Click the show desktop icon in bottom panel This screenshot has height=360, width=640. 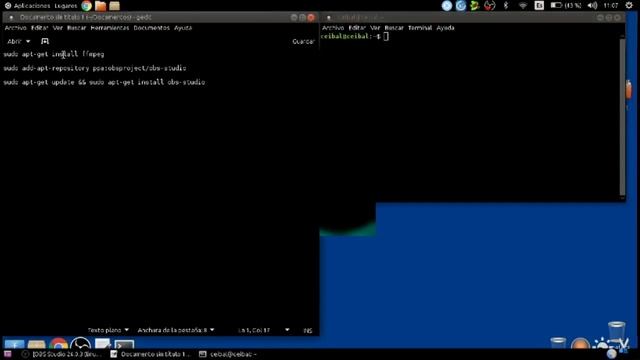tap(8, 354)
